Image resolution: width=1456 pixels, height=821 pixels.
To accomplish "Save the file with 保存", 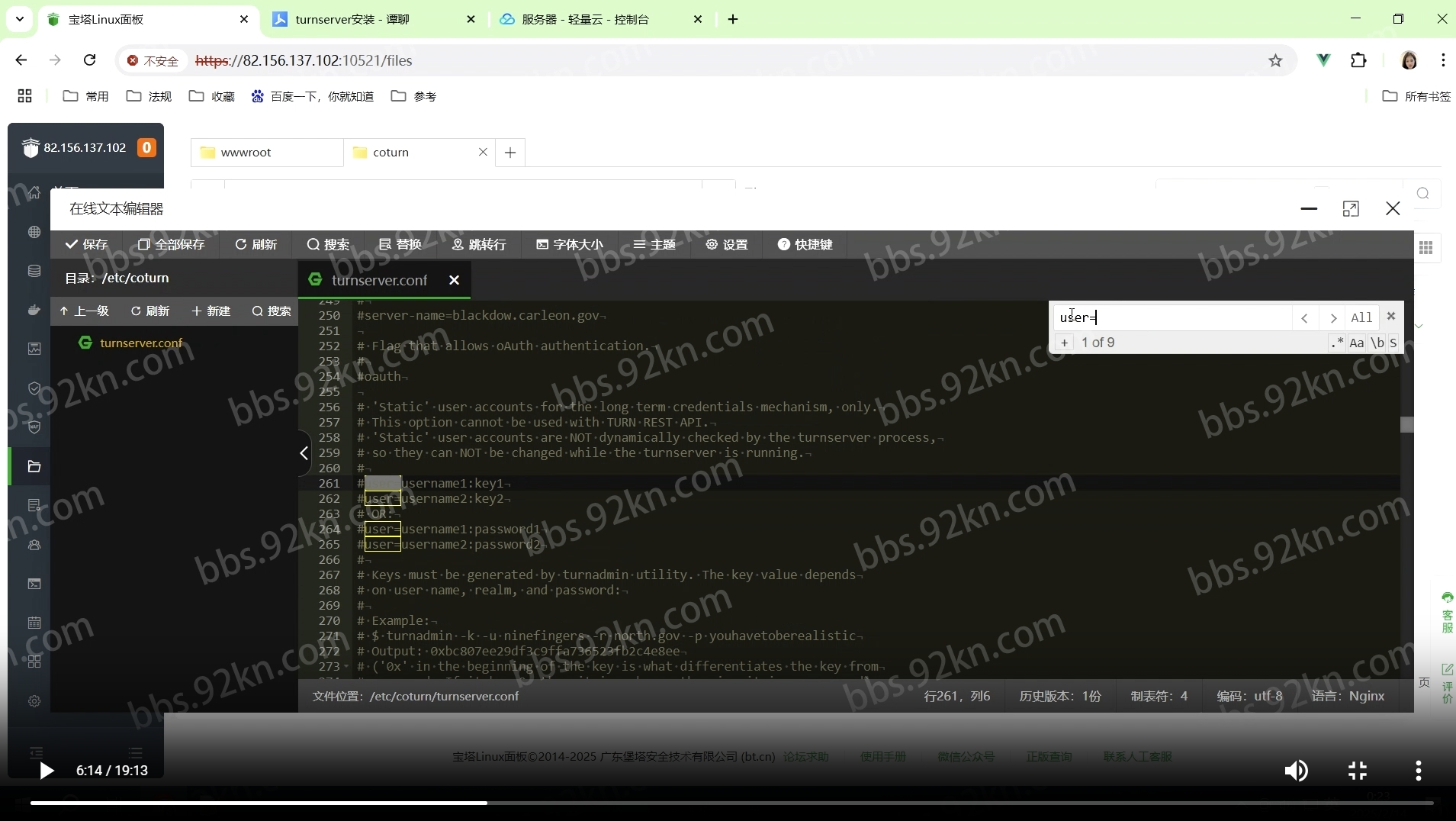I will pos(86,244).
